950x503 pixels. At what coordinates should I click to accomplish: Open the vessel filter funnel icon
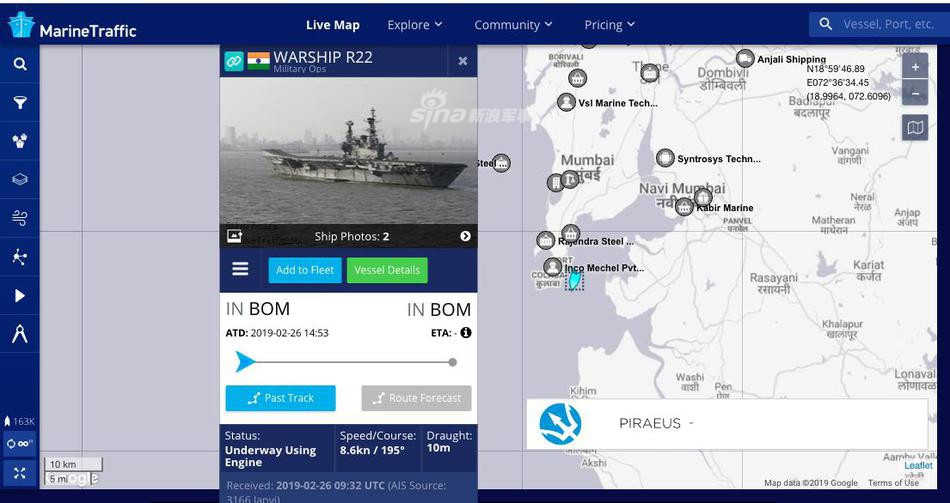(19, 102)
